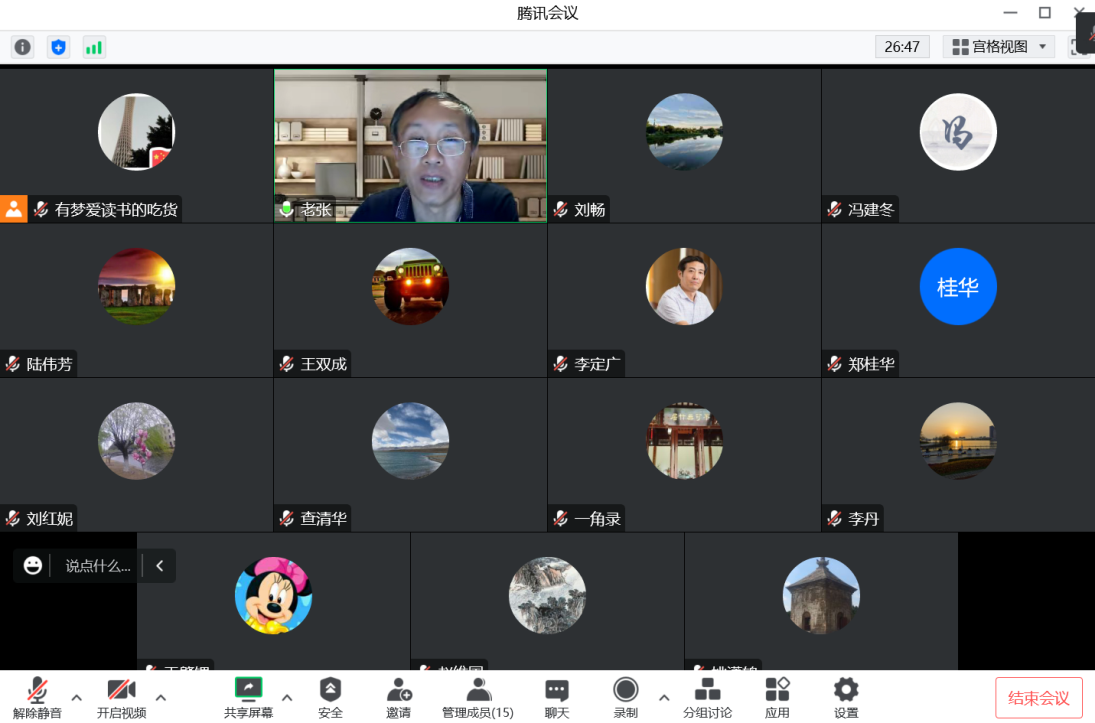This screenshot has width=1095, height=723.
Task: Click 共享屏幕 to share screen
Action: 248,696
